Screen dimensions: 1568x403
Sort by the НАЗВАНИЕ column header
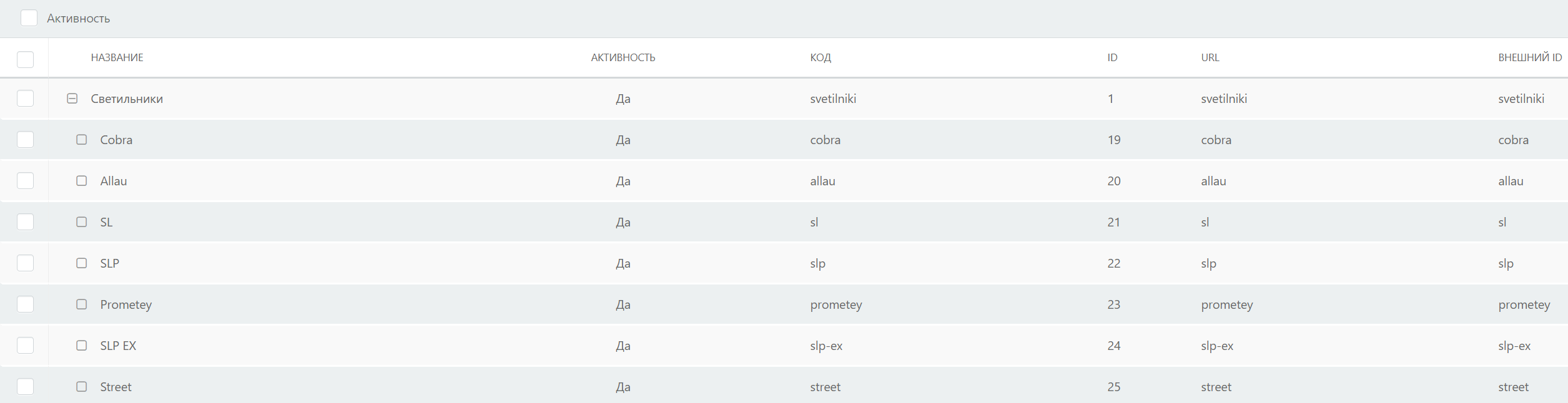(117, 57)
